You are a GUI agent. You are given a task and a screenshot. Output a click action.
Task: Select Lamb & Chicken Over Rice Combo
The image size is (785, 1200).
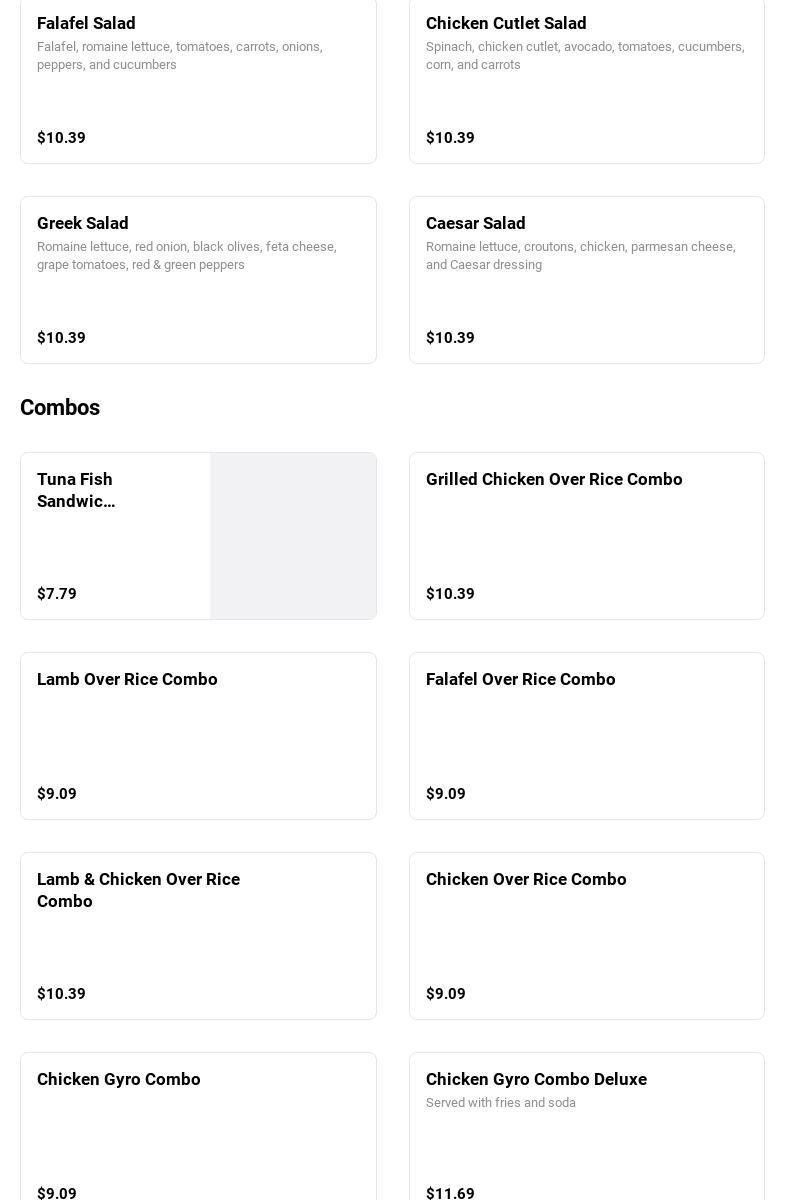tap(198, 936)
